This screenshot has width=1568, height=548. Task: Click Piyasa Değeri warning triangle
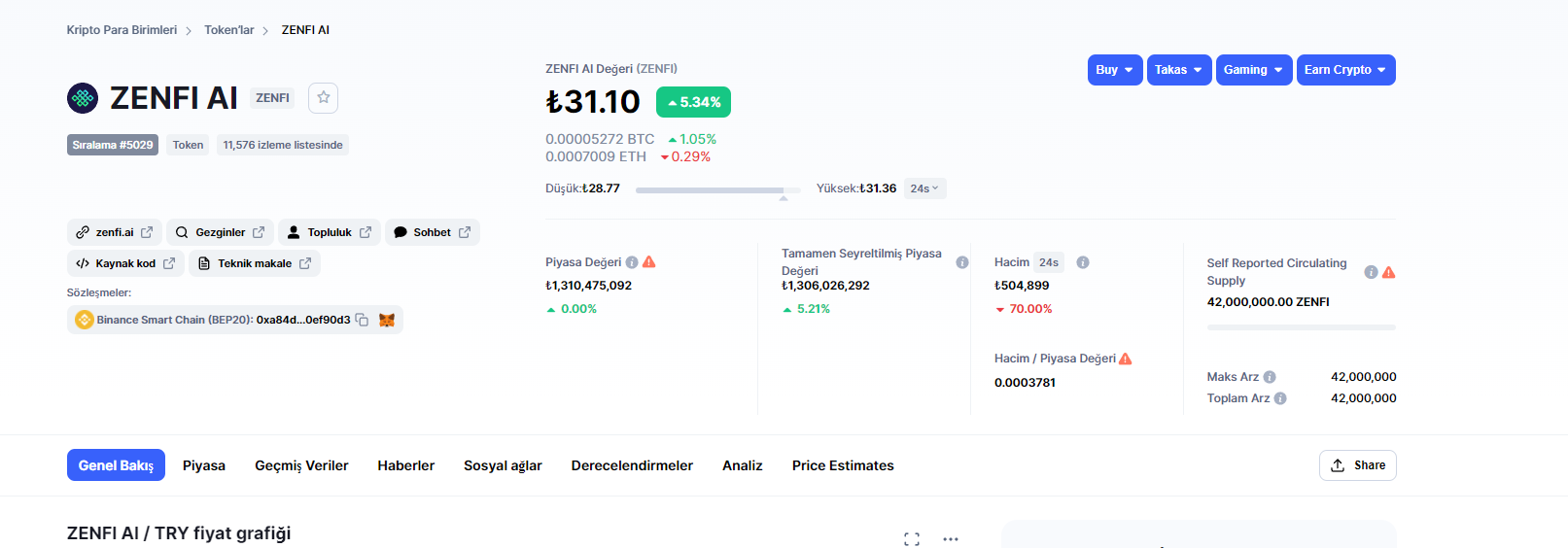(649, 262)
